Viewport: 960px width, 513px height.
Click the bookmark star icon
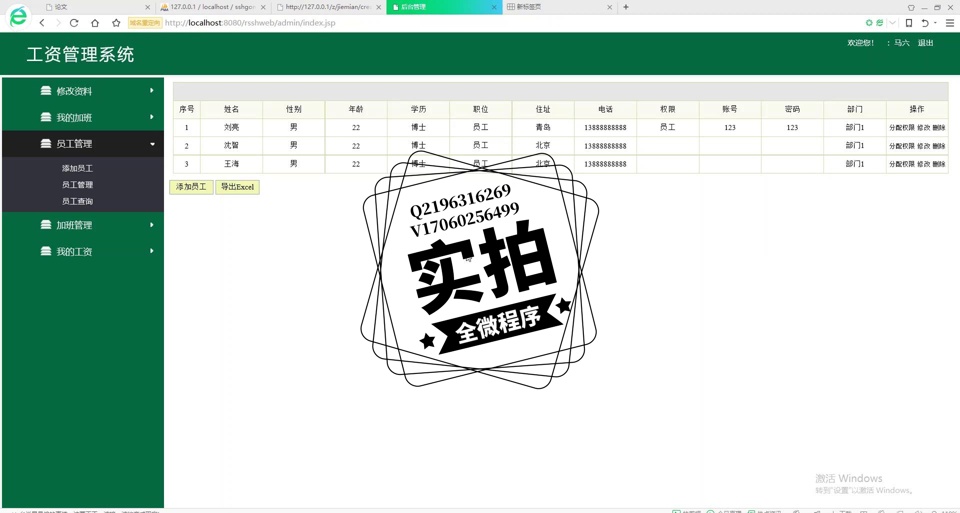pos(116,23)
